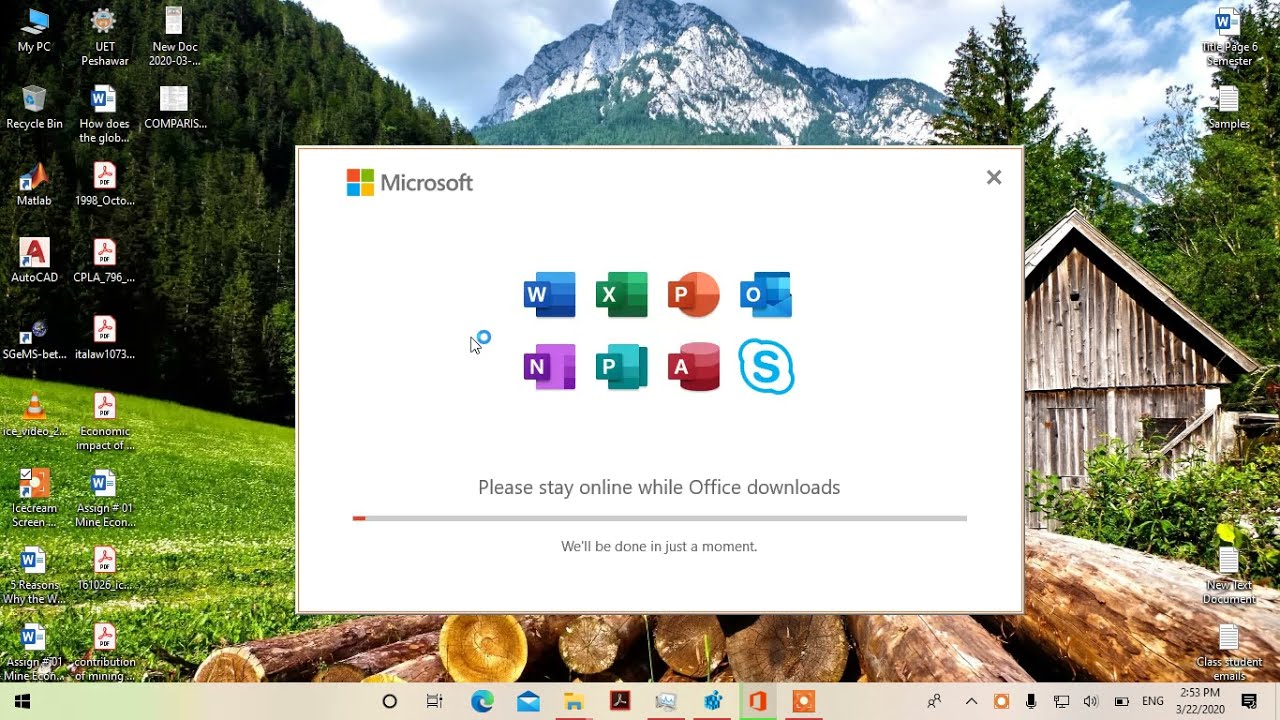
Task: Select the SGeMS-bet... desktop shortcut
Action: tap(34, 339)
